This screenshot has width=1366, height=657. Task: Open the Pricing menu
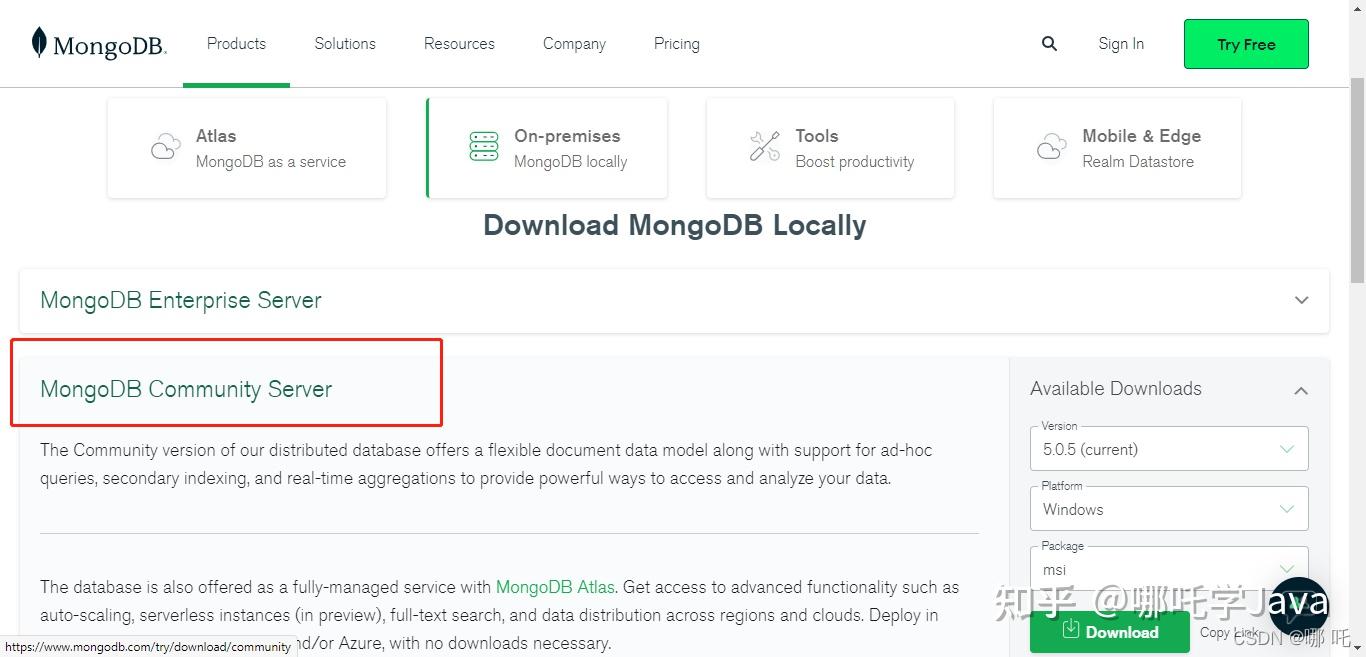point(676,43)
